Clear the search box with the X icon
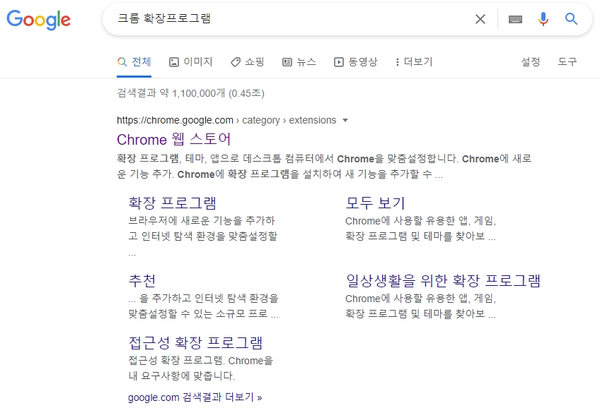The image size is (600, 408). (x=480, y=19)
